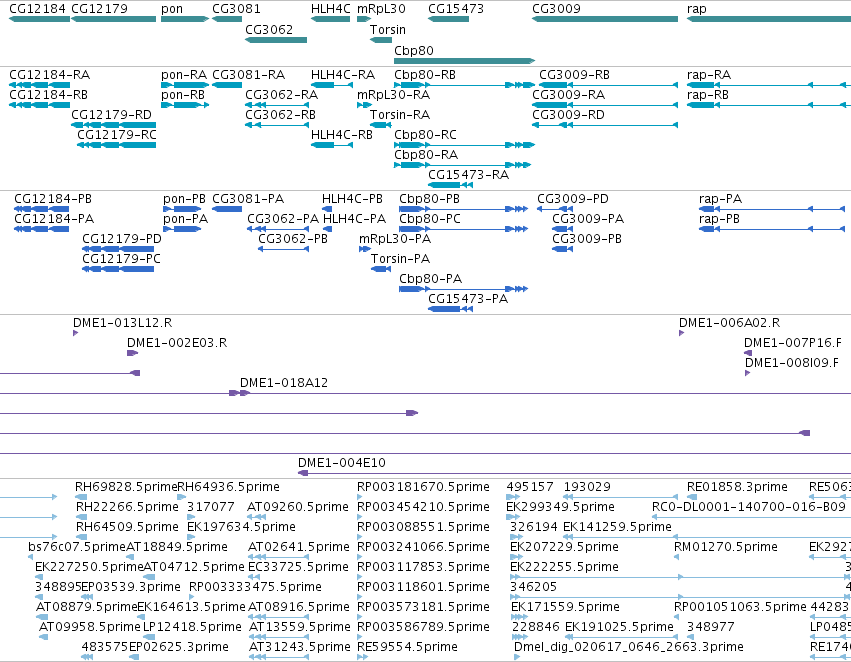This screenshot has height=662, width=851.
Task: Select BAC clone DME1-004E10
Action: point(574,473)
